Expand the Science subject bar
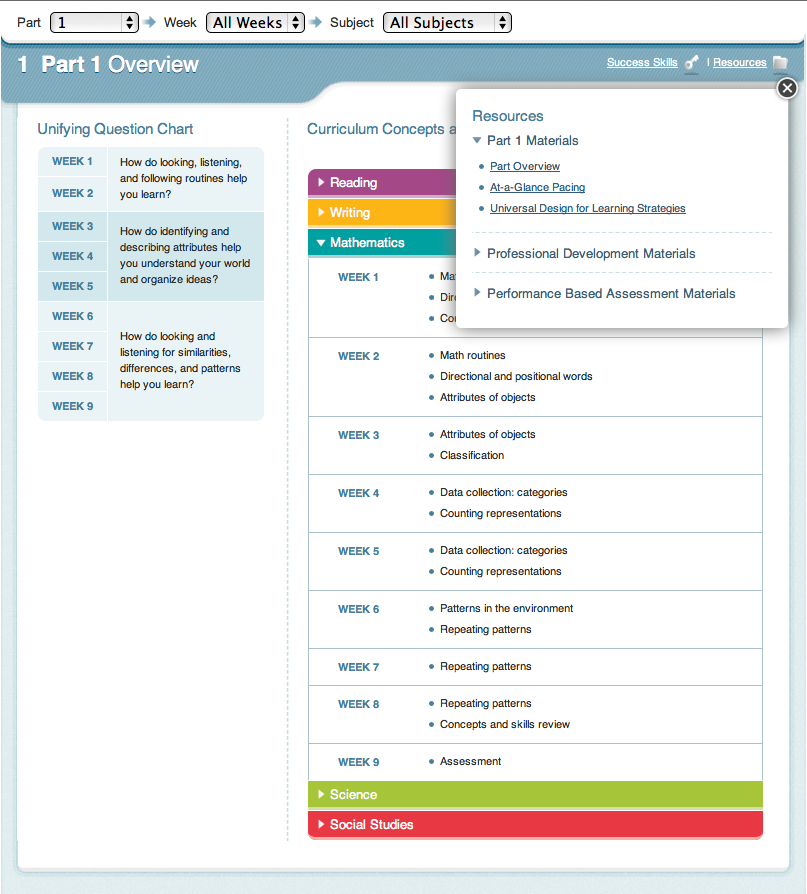Image resolution: width=807 pixels, height=894 pixels. (x=535, y=794)
